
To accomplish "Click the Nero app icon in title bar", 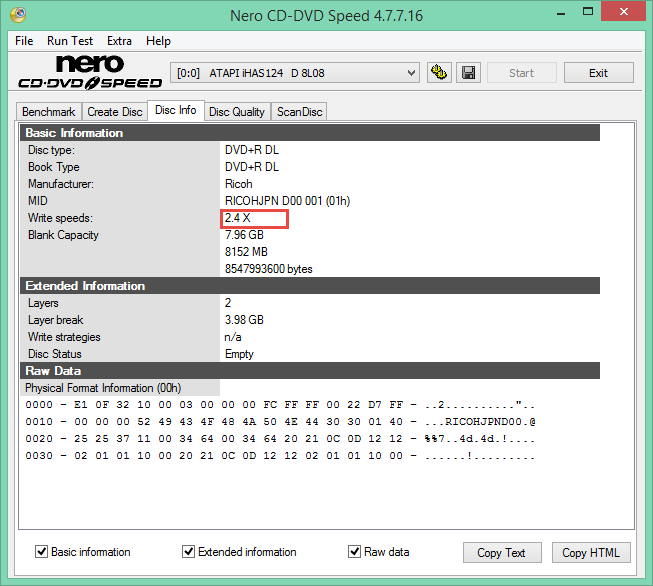I will (x=18, y=15).
